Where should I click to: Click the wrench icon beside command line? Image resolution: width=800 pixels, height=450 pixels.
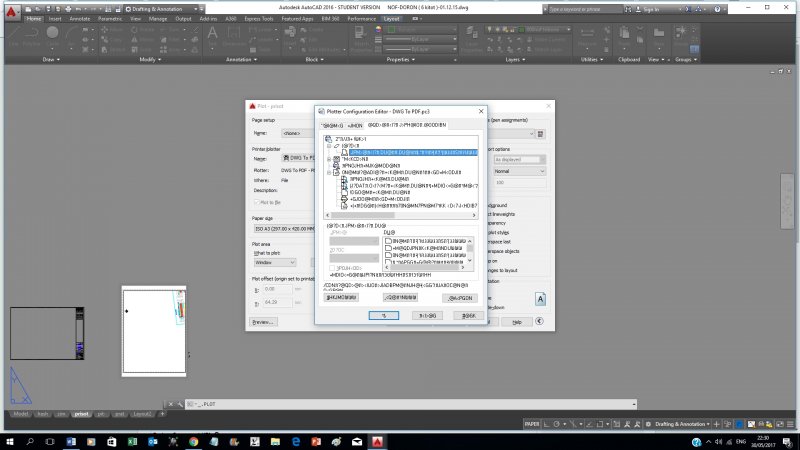click(180, 404)
